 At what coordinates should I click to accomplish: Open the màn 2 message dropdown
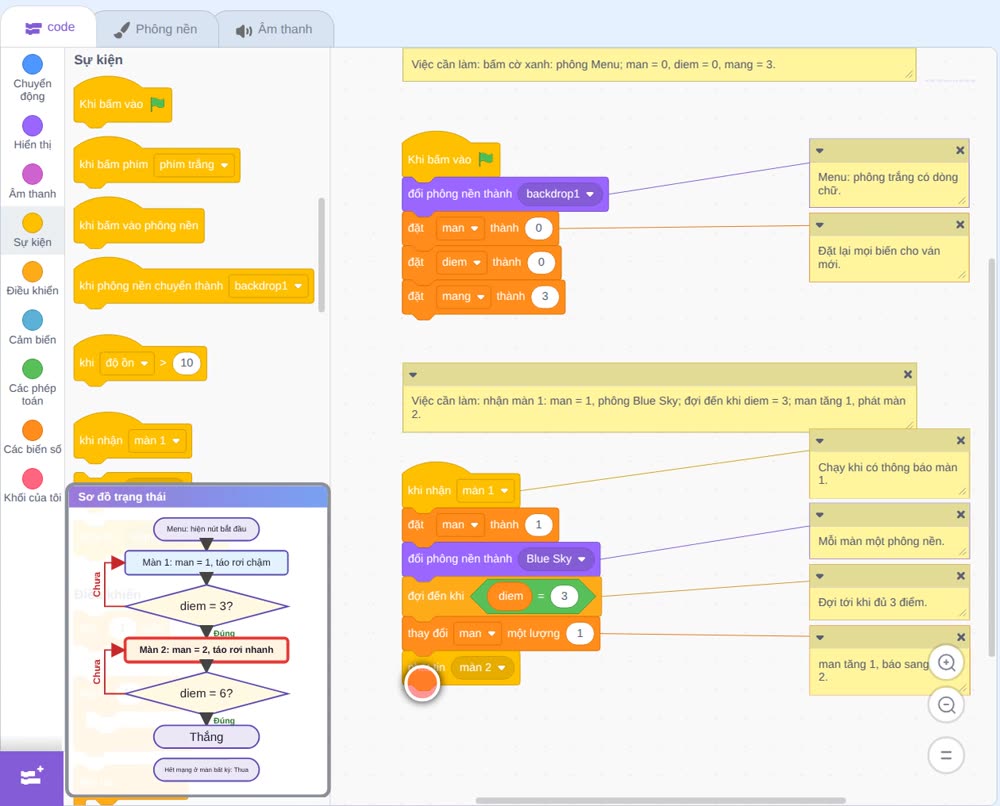coord(482,668)
